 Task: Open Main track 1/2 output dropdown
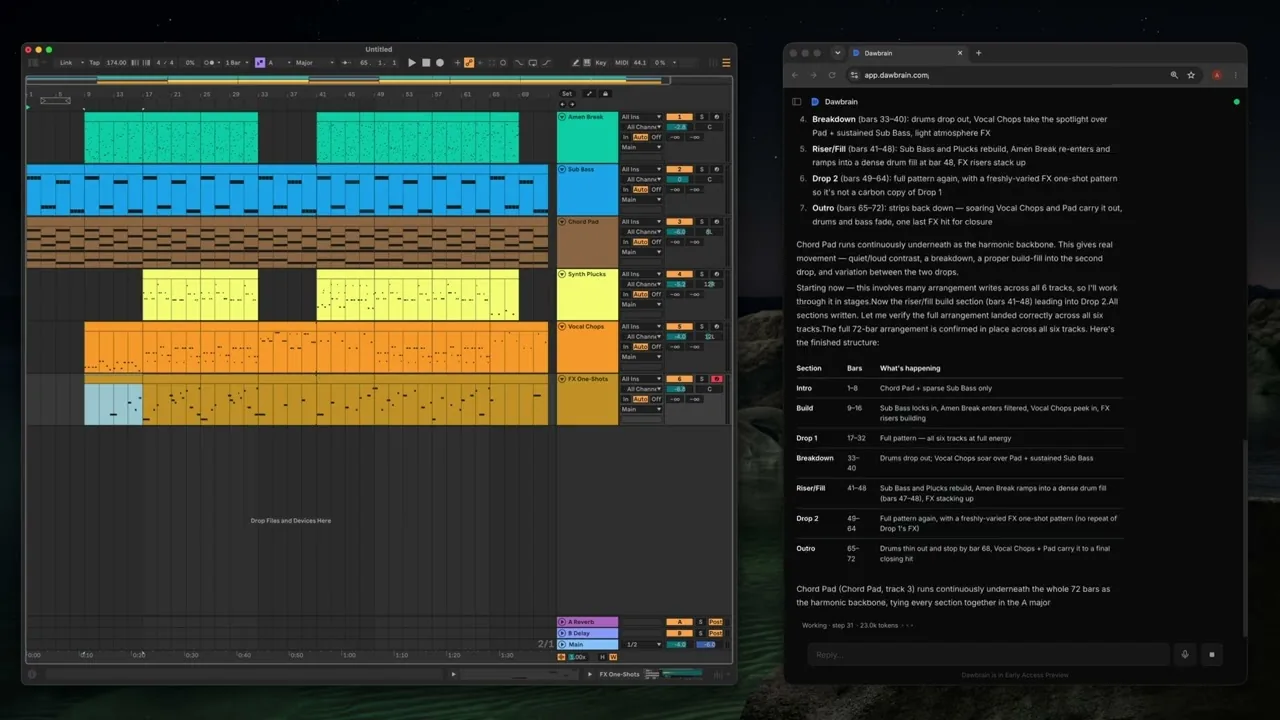[645, 644]
